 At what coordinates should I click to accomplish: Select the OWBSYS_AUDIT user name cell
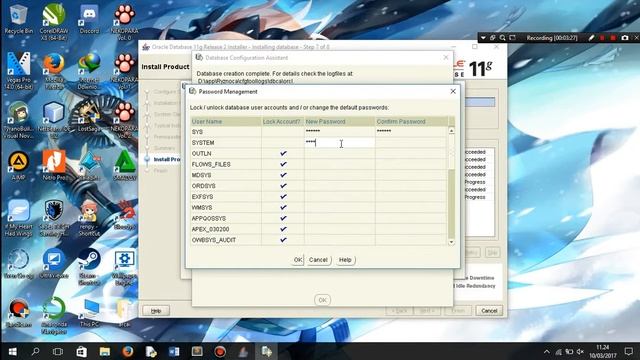(x=226, y=240)
